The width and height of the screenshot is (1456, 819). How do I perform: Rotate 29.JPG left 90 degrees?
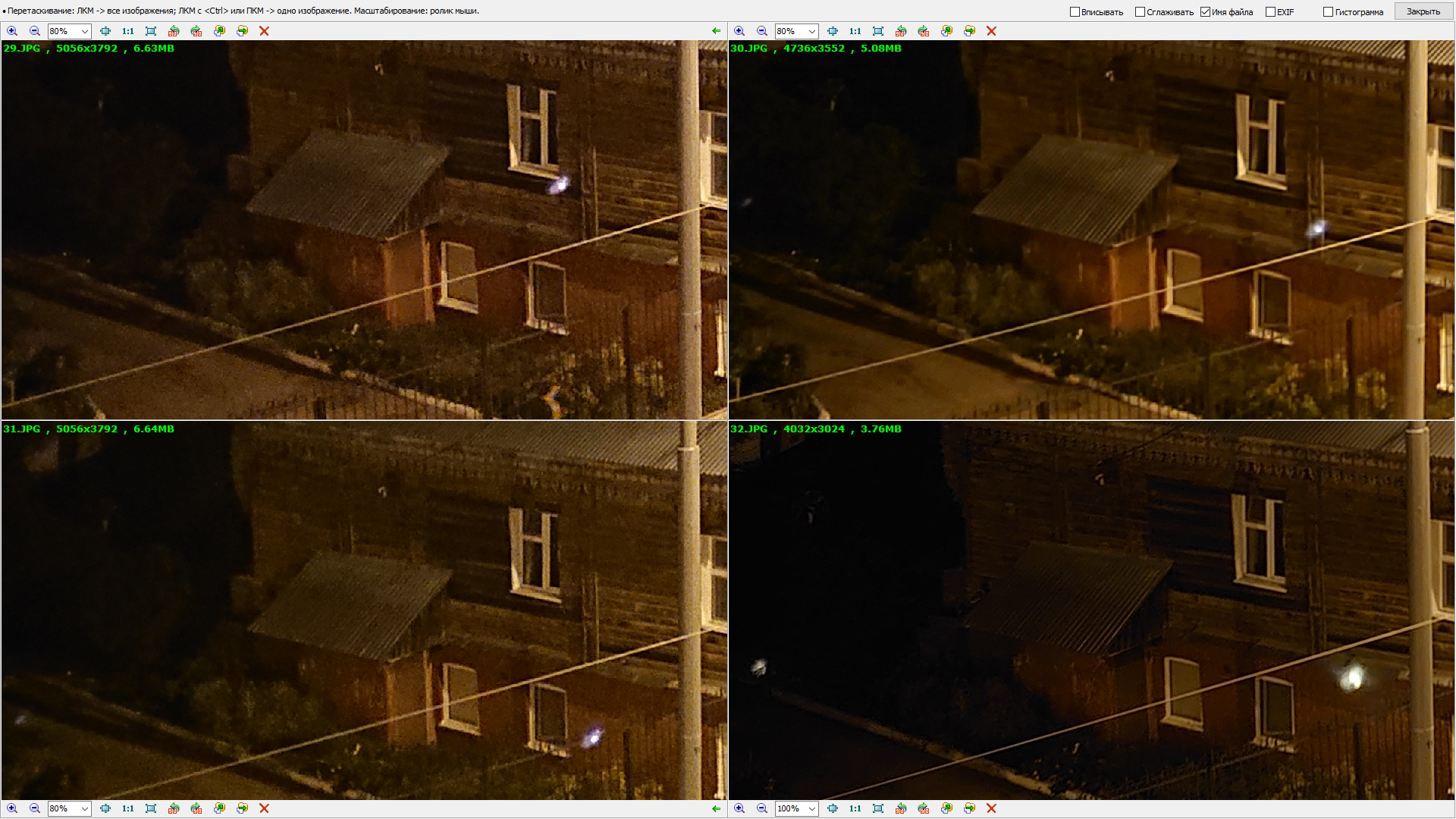pos(174,31)
